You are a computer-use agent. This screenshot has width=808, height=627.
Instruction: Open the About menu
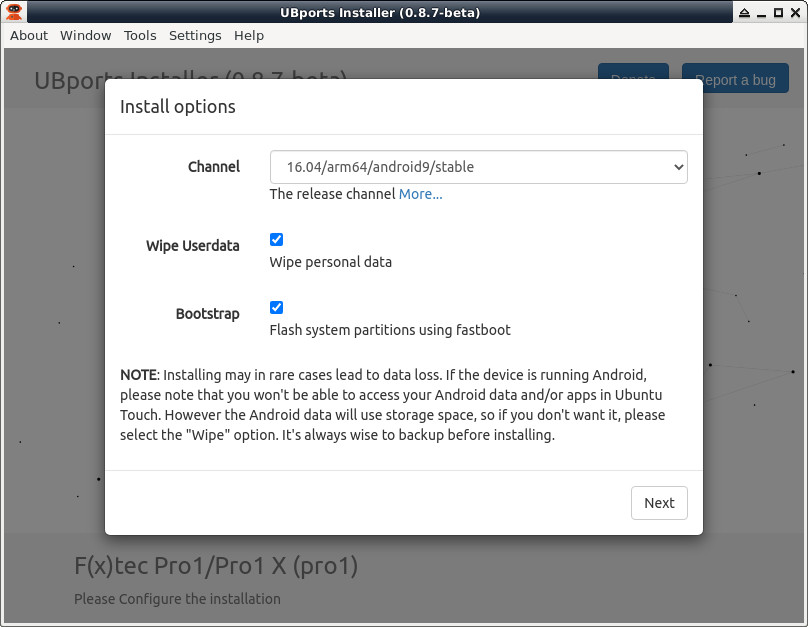(x=29, y=36)
